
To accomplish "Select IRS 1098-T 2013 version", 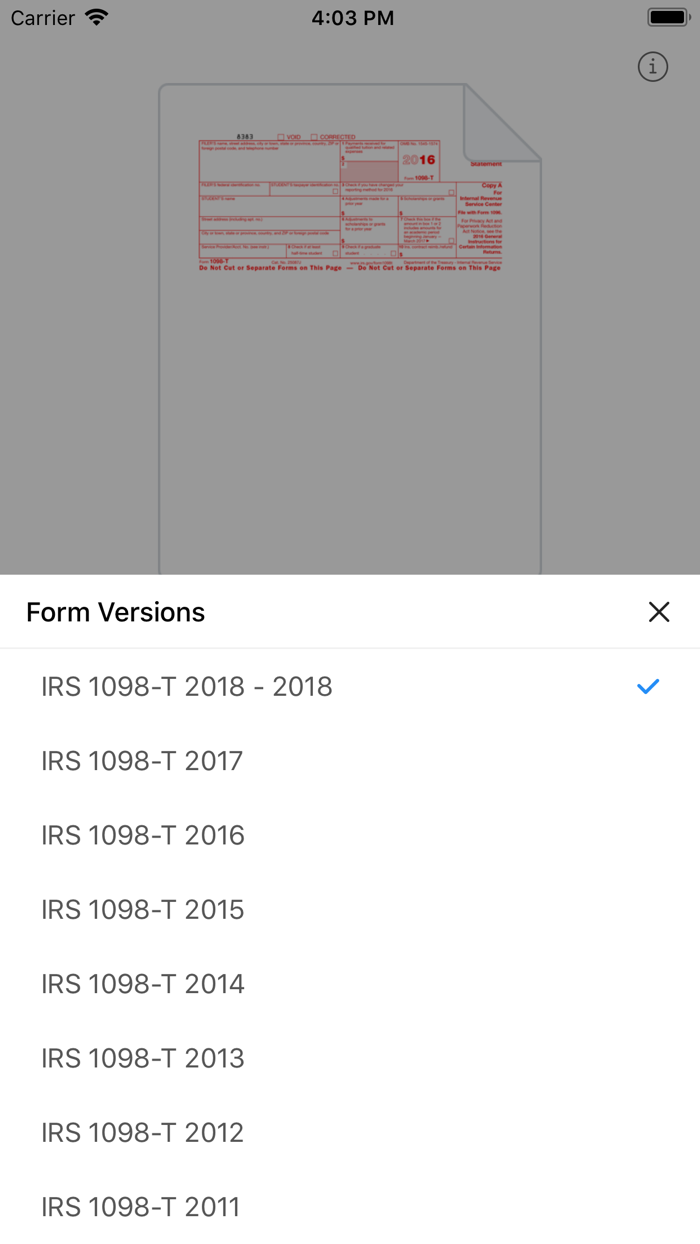I will click(x=142, y=1058).
